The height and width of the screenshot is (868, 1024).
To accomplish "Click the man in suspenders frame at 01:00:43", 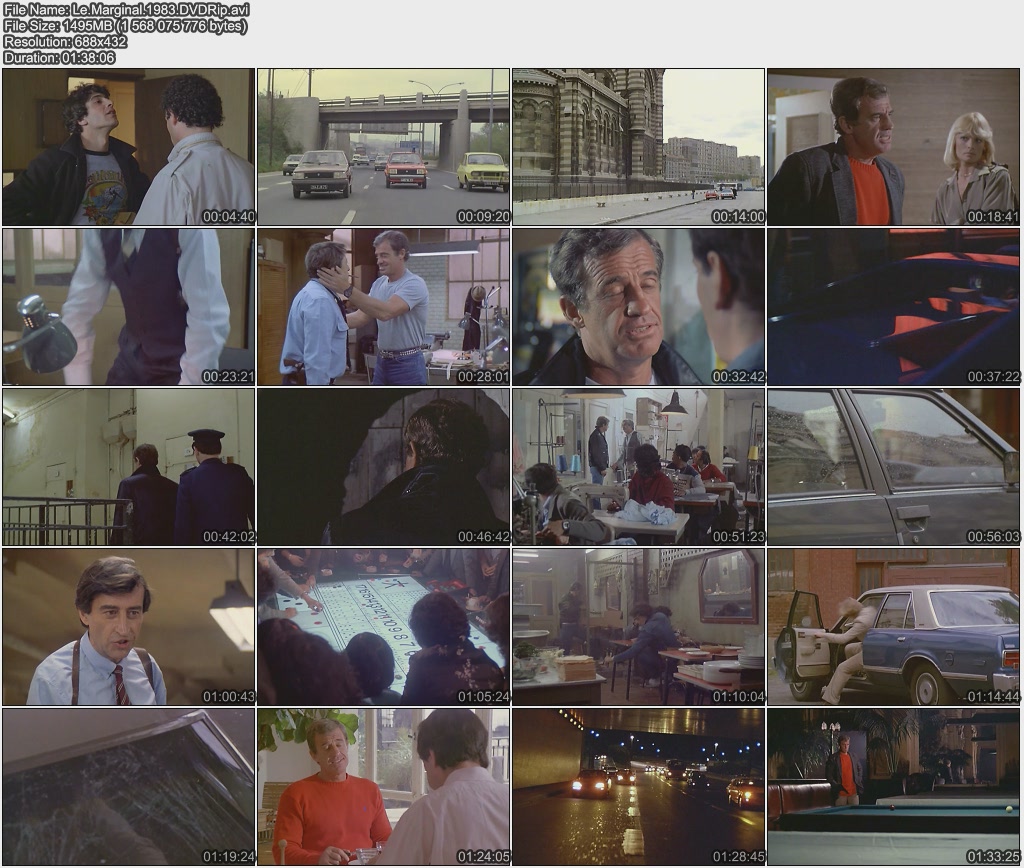I will click(129, 627).
